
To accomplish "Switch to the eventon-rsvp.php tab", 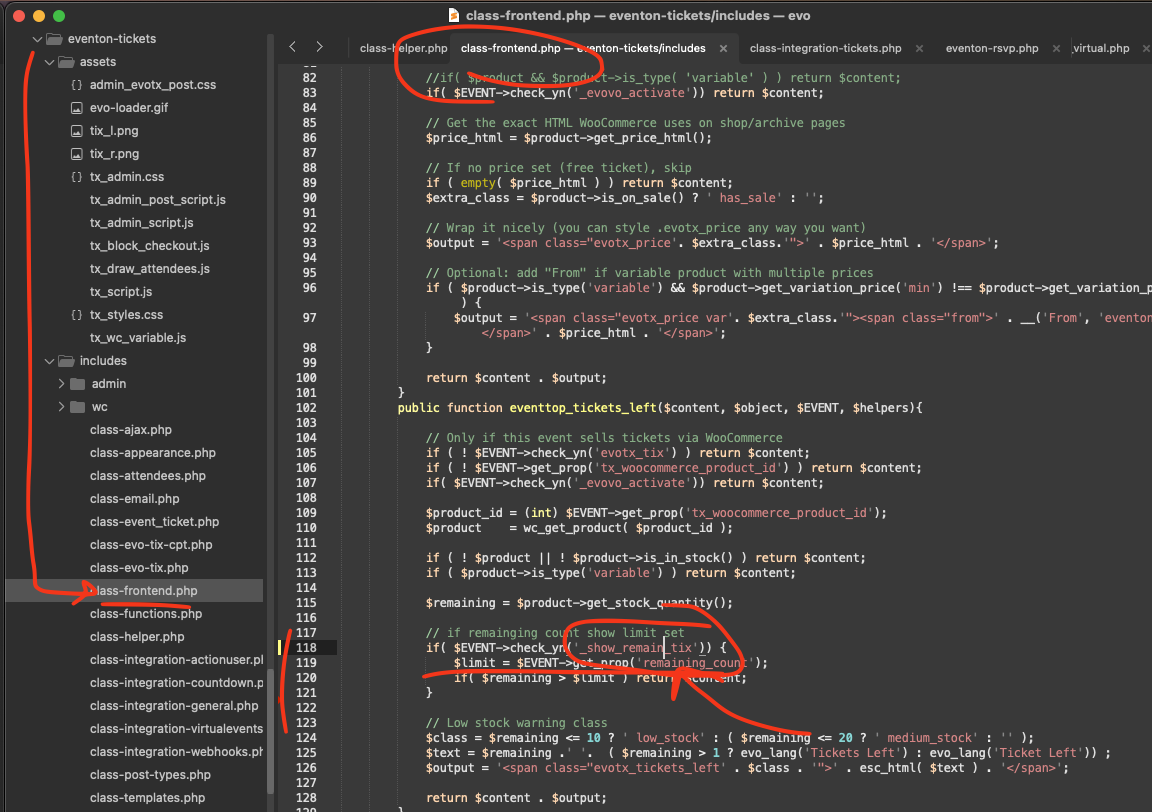I will (991, 48).
